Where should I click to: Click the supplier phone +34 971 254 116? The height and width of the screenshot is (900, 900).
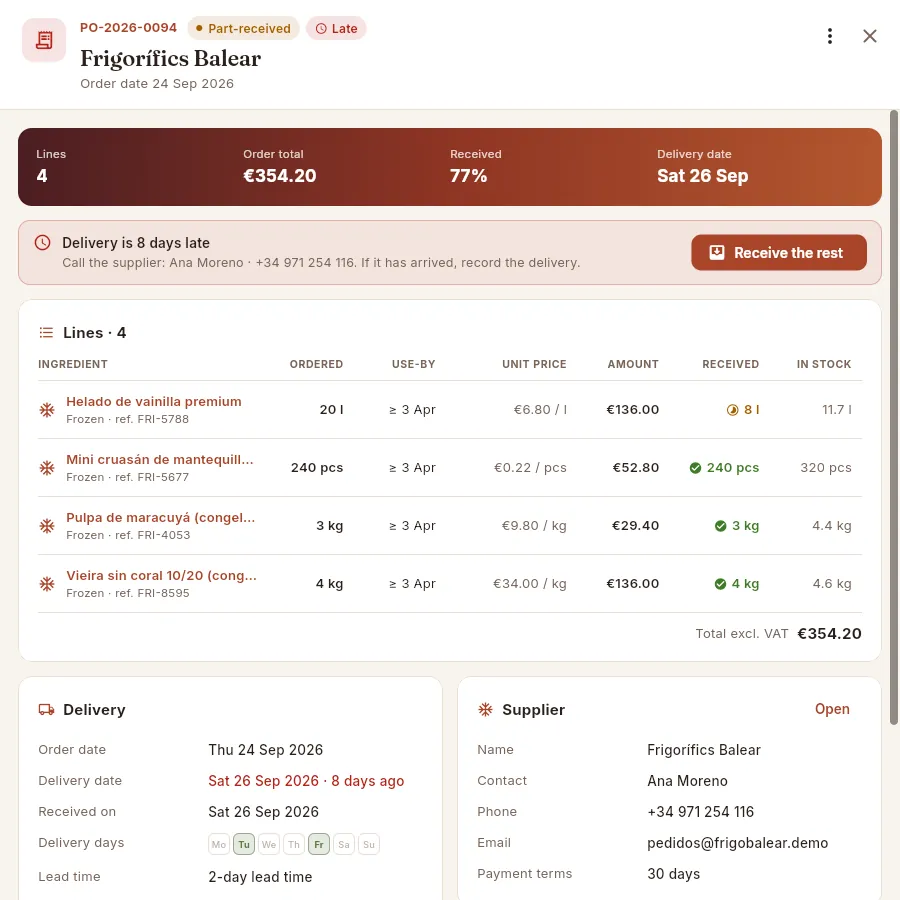coord(700,812)
